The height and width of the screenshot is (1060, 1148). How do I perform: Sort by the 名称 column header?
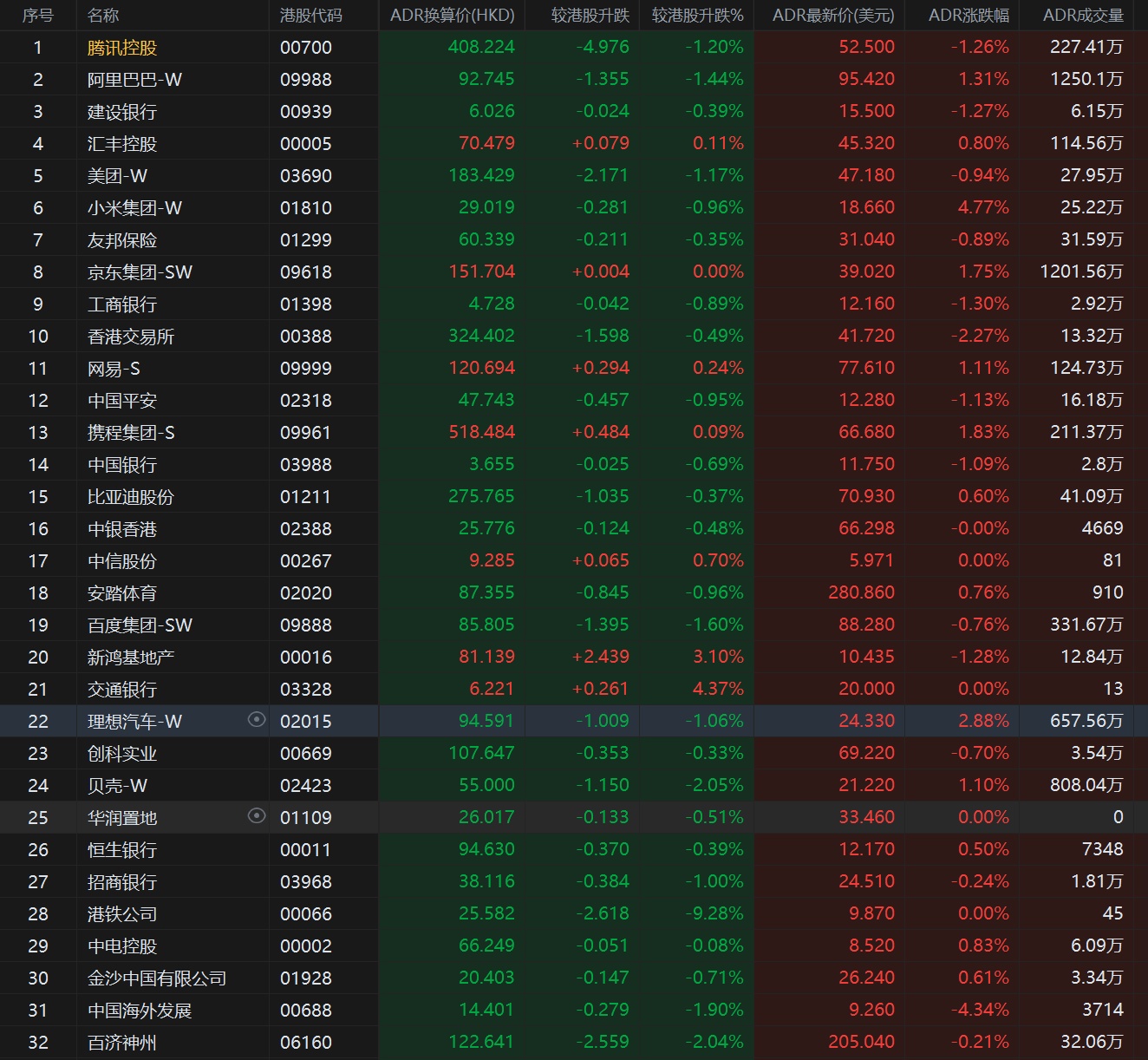103,16
